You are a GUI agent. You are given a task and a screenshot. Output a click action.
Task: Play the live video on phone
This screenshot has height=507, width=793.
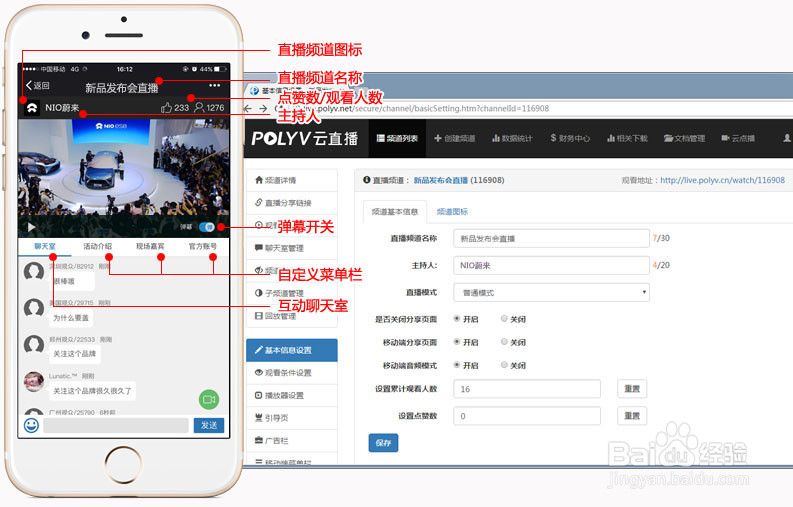coord(31,227)
